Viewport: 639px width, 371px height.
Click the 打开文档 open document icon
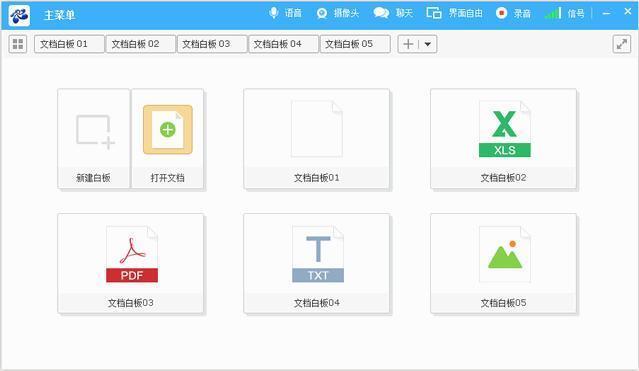tap(167, 130)
